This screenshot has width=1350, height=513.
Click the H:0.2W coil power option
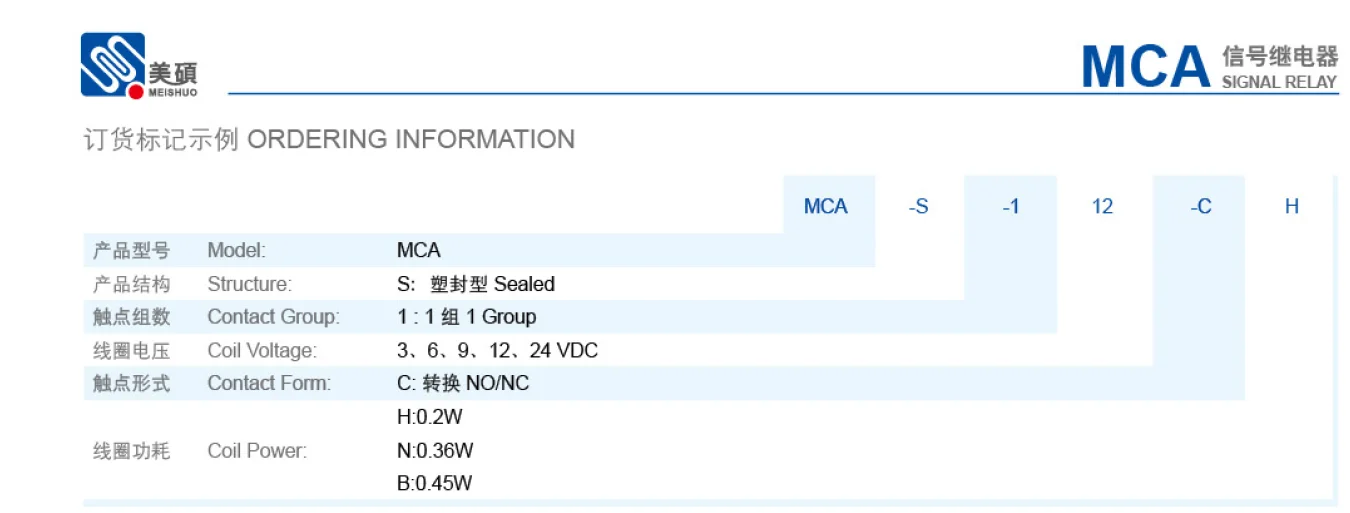point(430,417)
